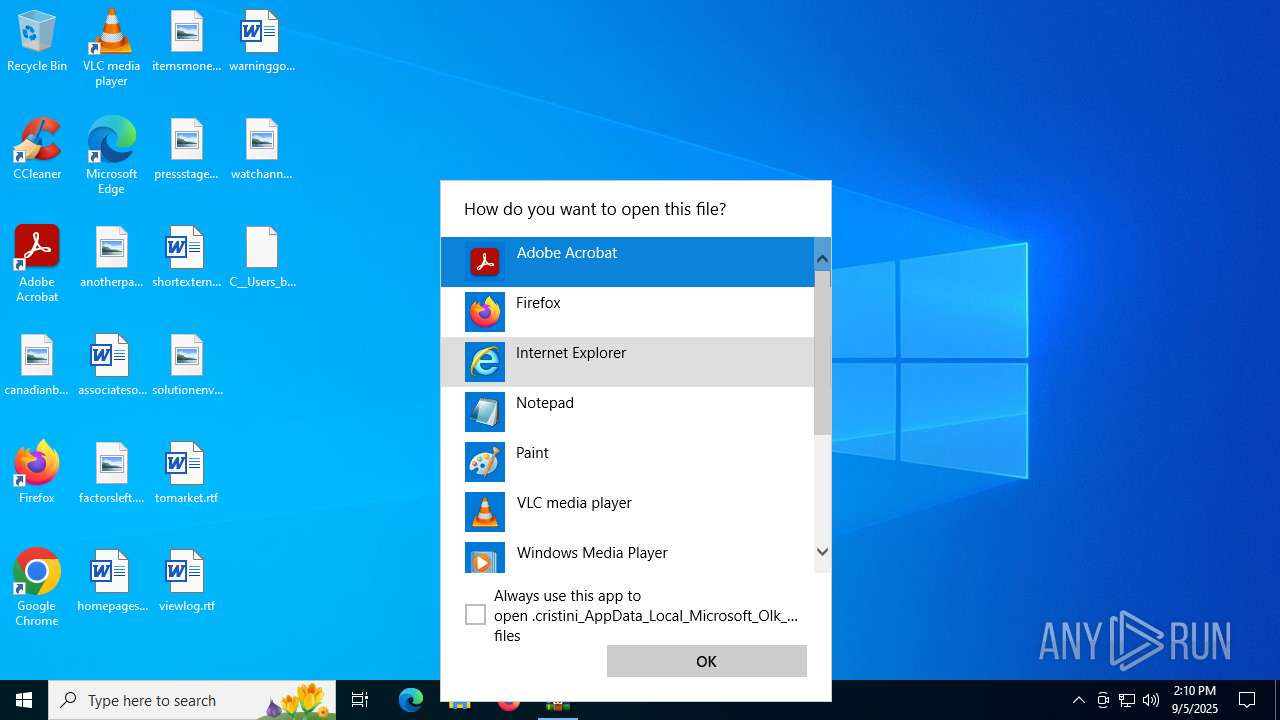Select the warninggo... Word document on the desktop

point(261,42)
